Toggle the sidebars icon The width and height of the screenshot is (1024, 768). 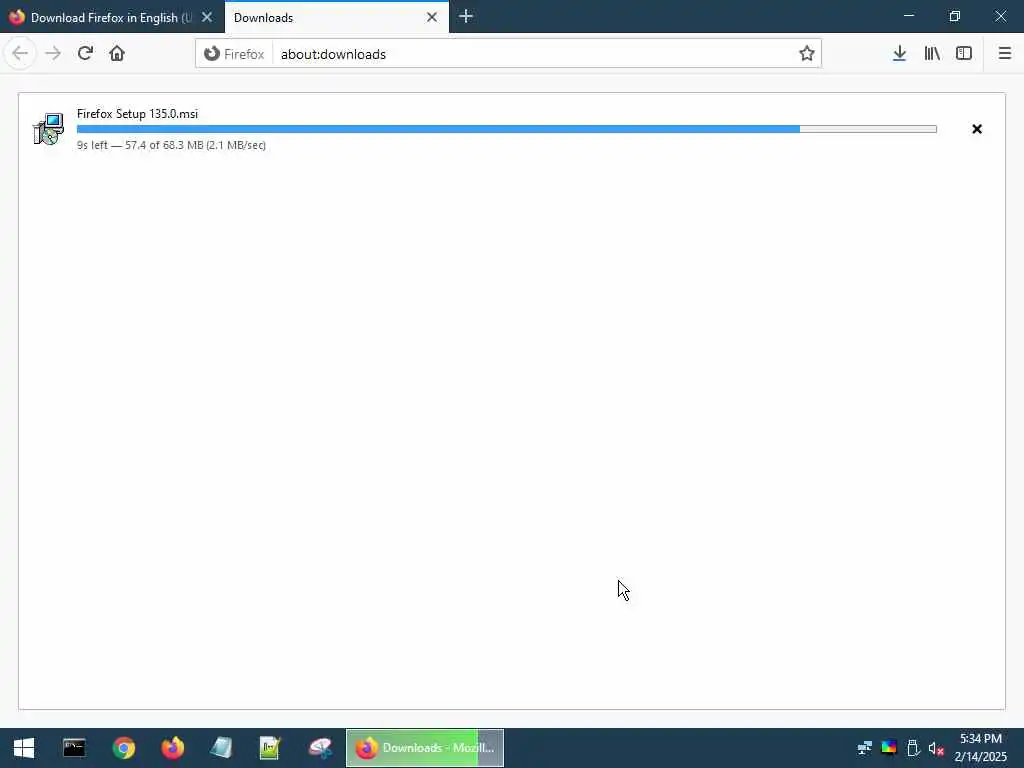point(964,54)
